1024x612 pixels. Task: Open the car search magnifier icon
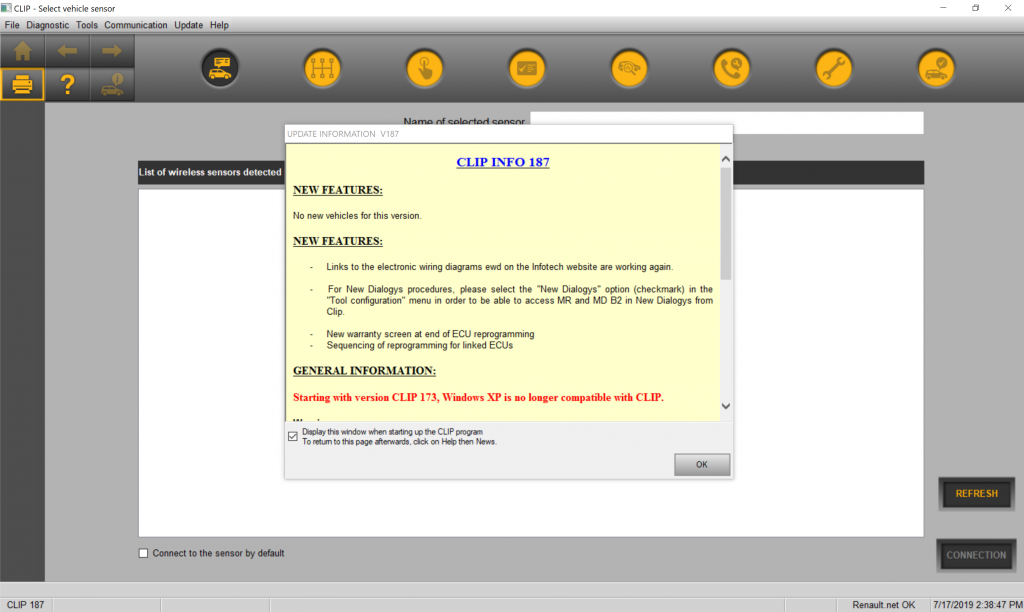coord(629,68)
